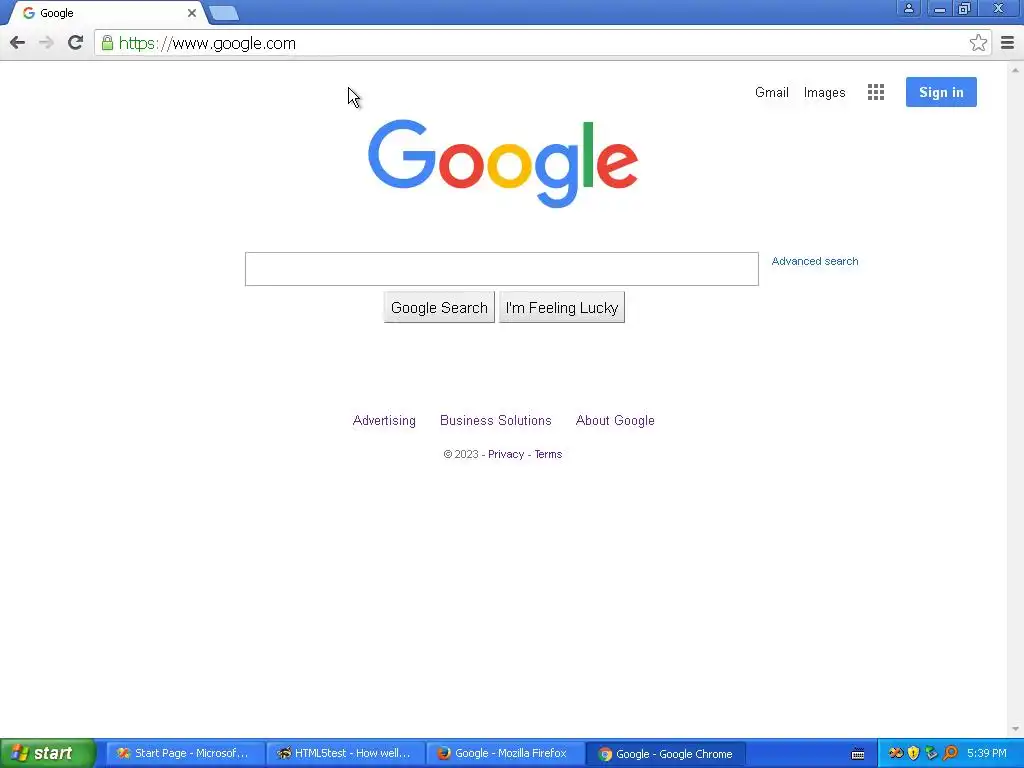Click I'm Feeling Lucky
Screen dimensions: 1024x768
pos(562,308)
